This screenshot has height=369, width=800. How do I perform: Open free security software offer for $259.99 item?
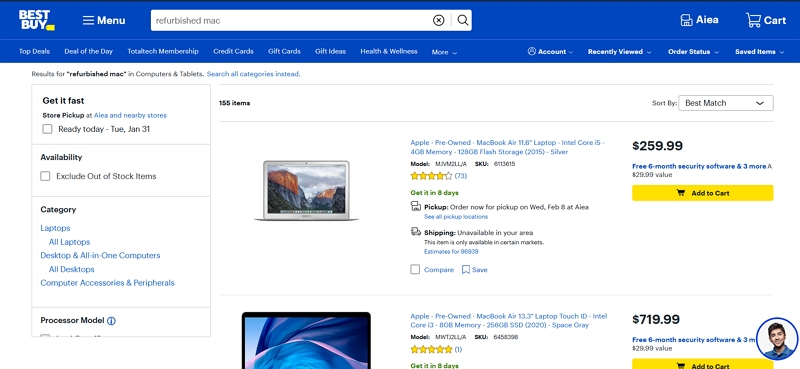(x=699, y=166)
